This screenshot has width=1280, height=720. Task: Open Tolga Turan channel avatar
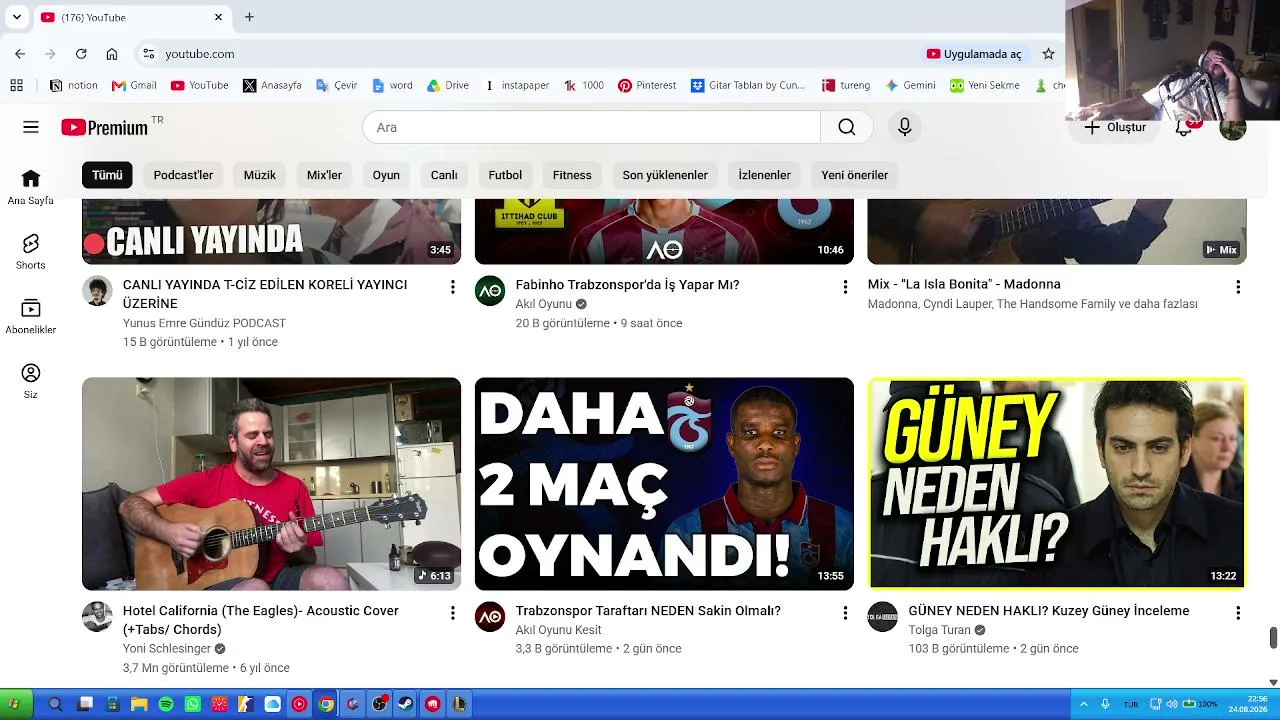pyautogui.click(x=883, y=616)
